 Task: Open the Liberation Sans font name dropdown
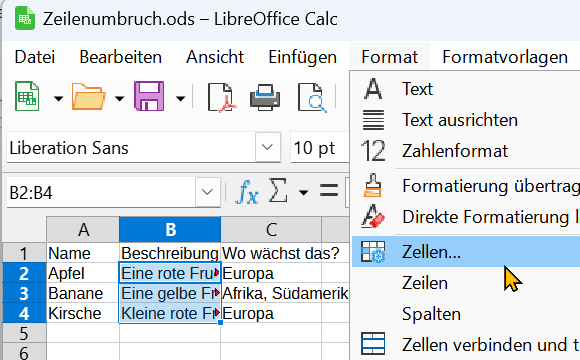[267, 148]
